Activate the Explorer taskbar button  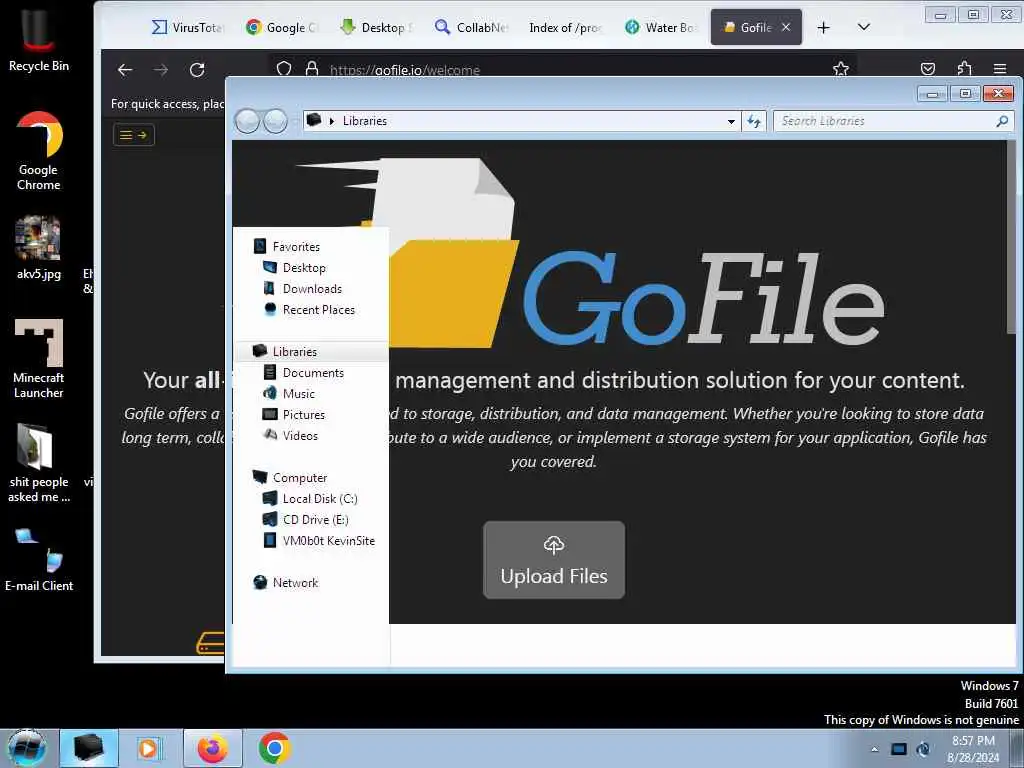[89, 748]
